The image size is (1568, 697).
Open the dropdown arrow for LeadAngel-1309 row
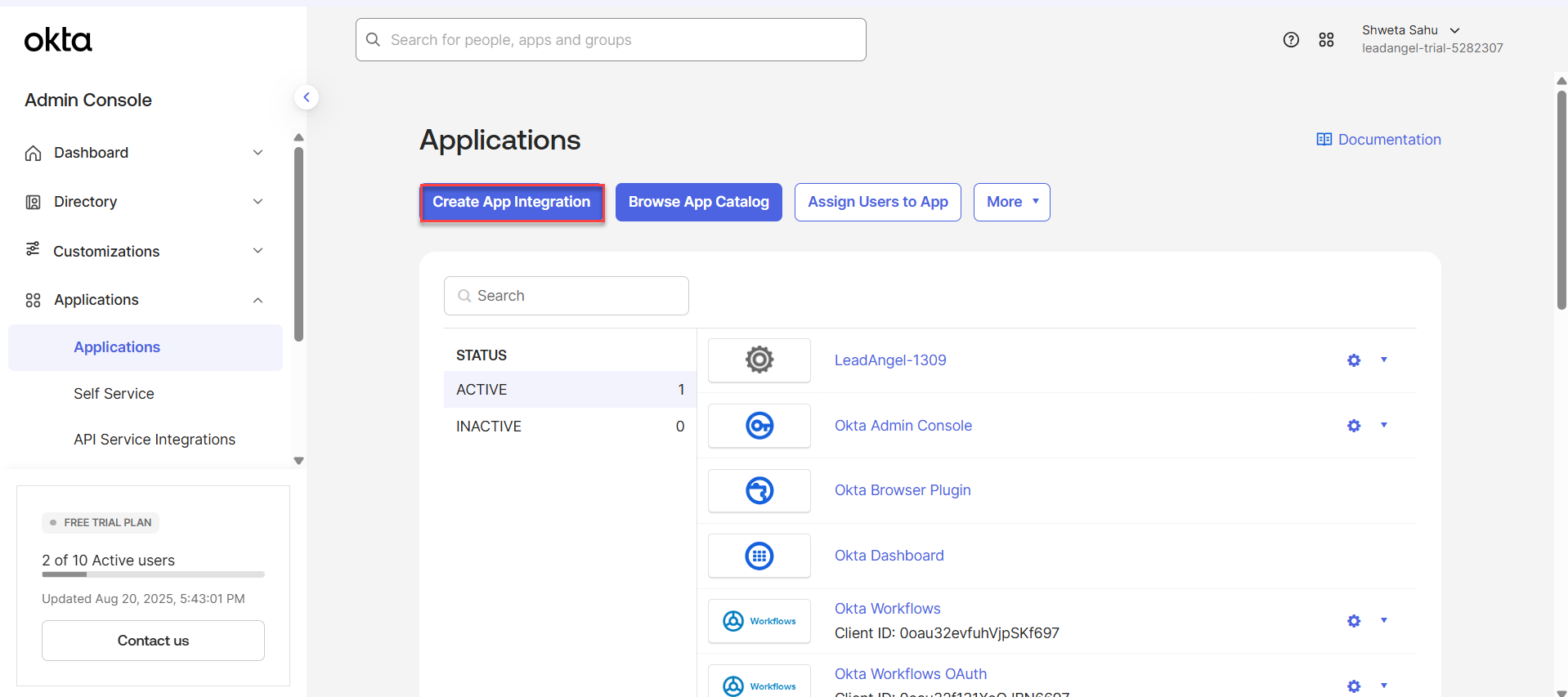(1384, 360)
